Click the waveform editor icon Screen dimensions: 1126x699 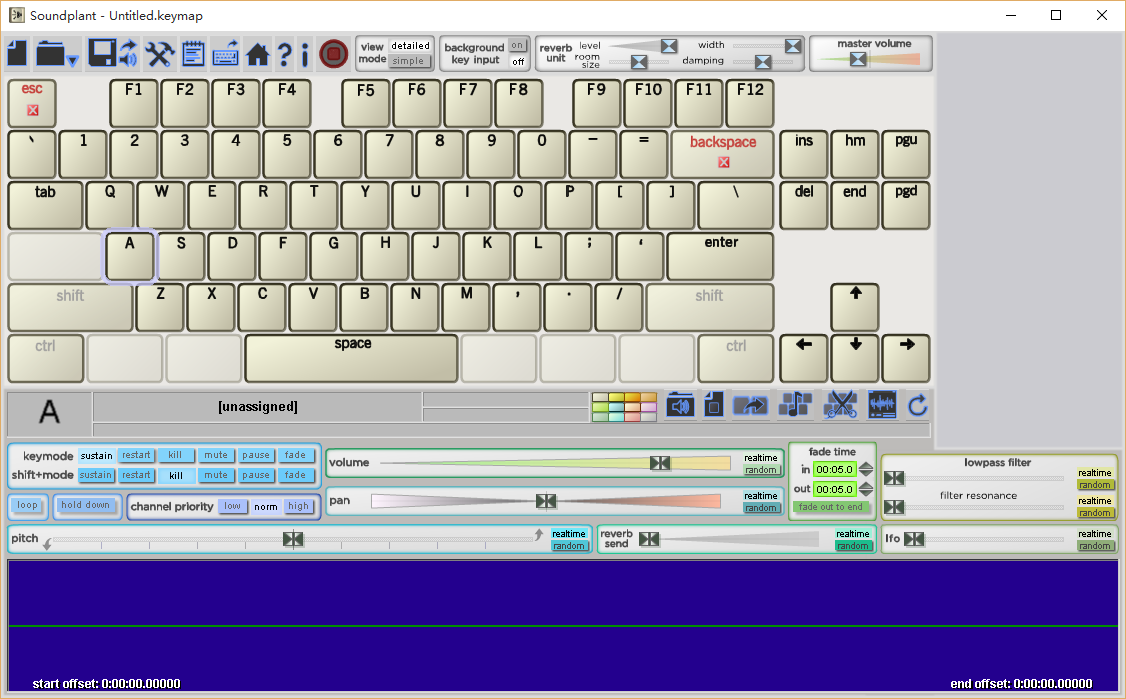pyautogui.click(x=882, y=405)
